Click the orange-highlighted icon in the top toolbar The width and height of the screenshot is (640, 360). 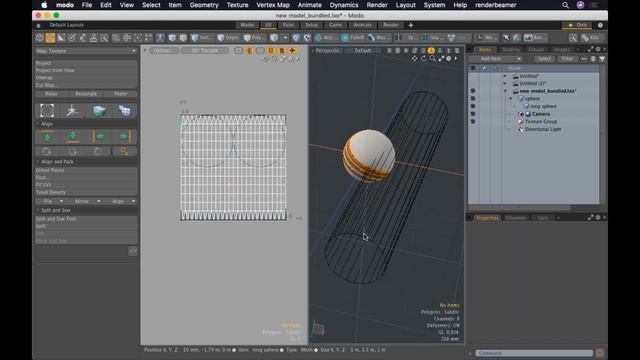click(x=50, y=38)
